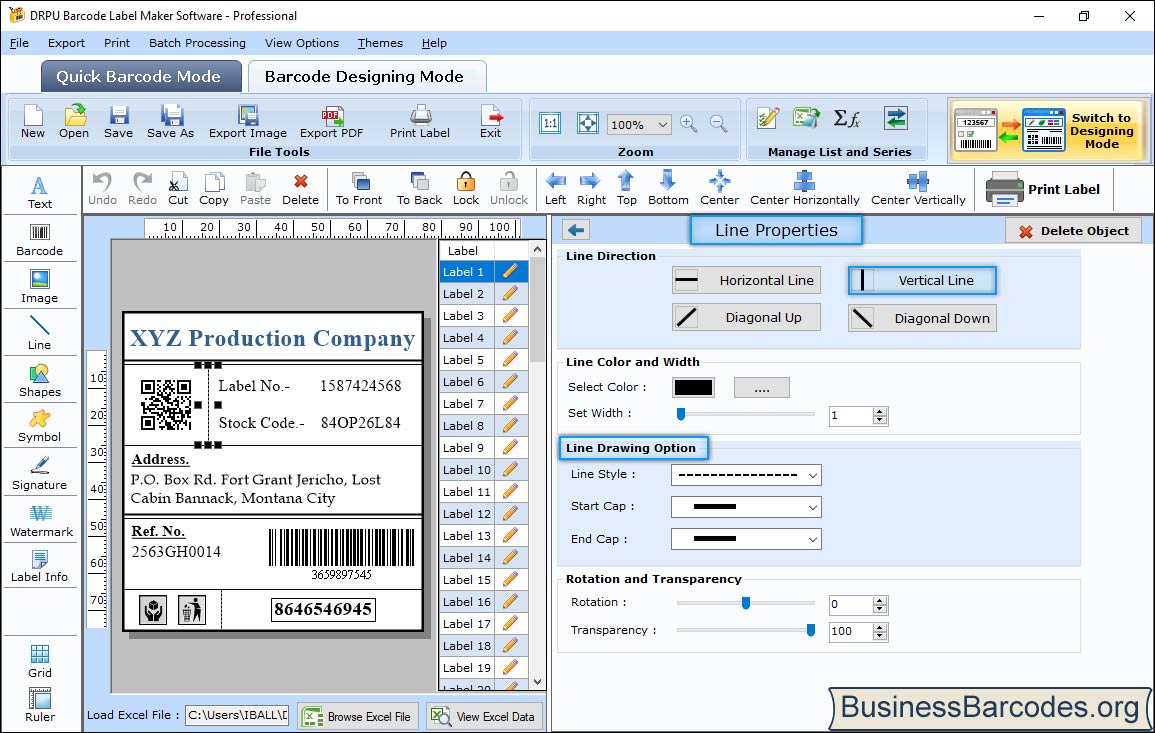Choose the Image tool in sidebar

pyautogui.click(x=40, y=287)
